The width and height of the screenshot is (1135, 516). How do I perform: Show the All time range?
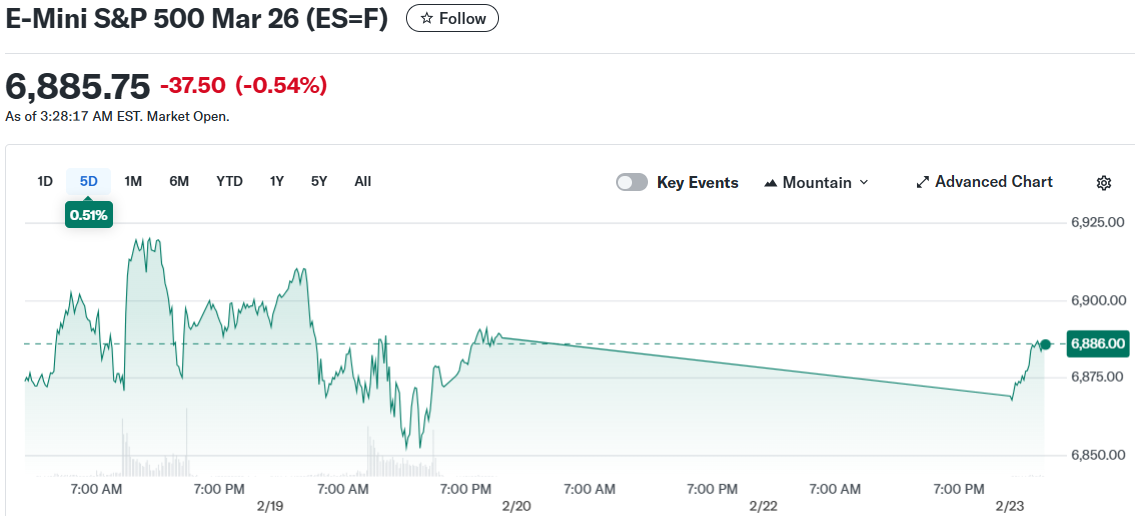363,181
